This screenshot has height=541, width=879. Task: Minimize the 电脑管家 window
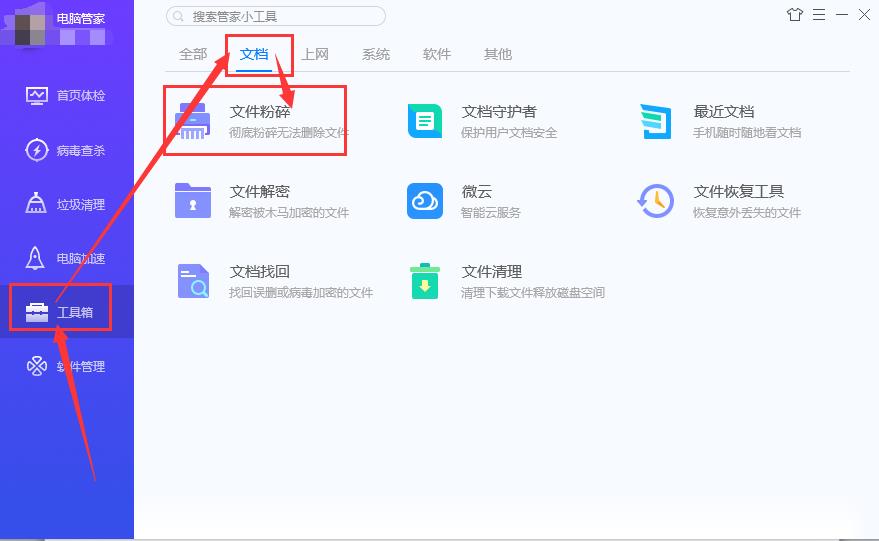[842, 15]
